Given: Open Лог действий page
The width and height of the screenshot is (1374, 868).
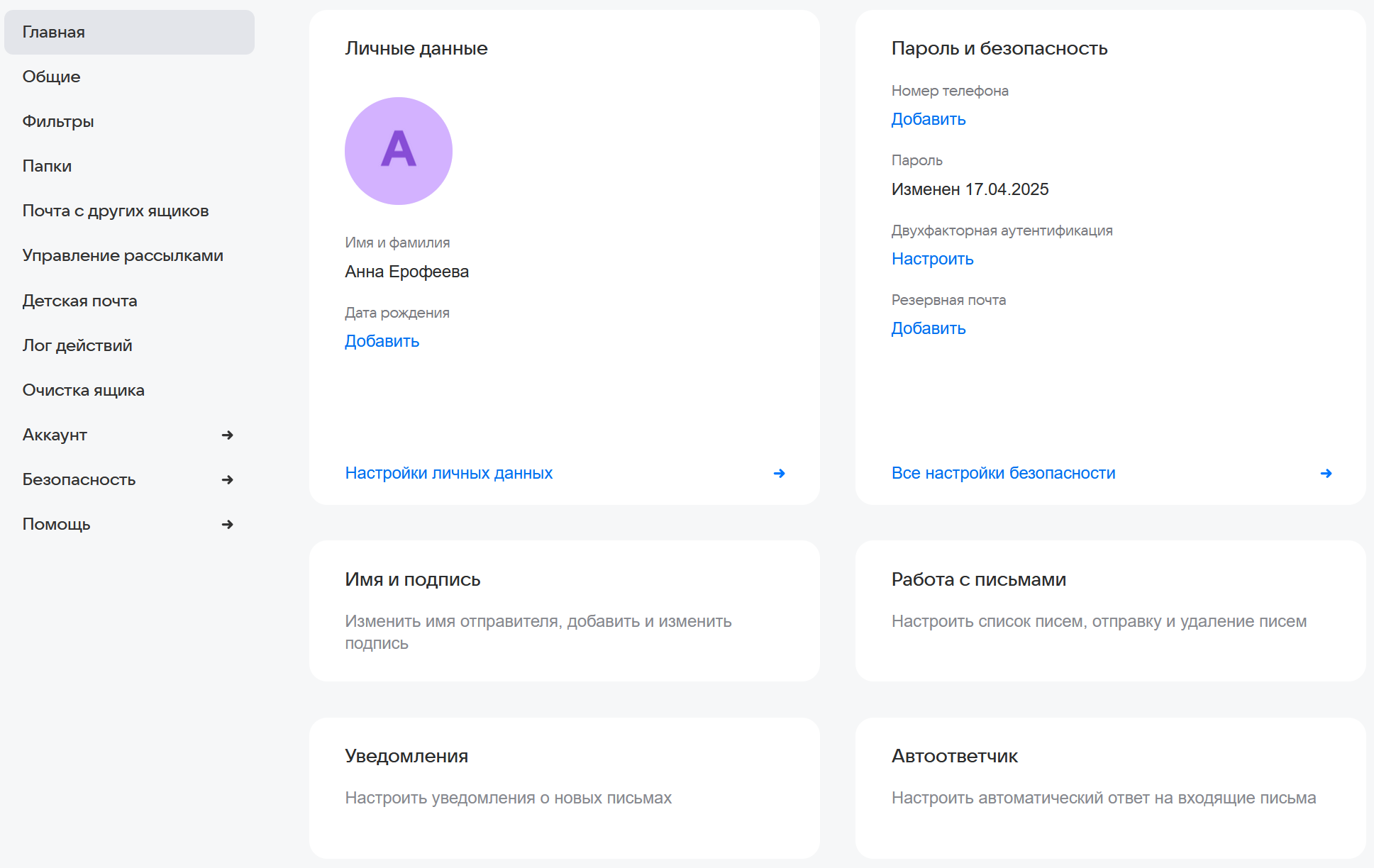Looking at the screenshot, I should [x=77, y=345].
